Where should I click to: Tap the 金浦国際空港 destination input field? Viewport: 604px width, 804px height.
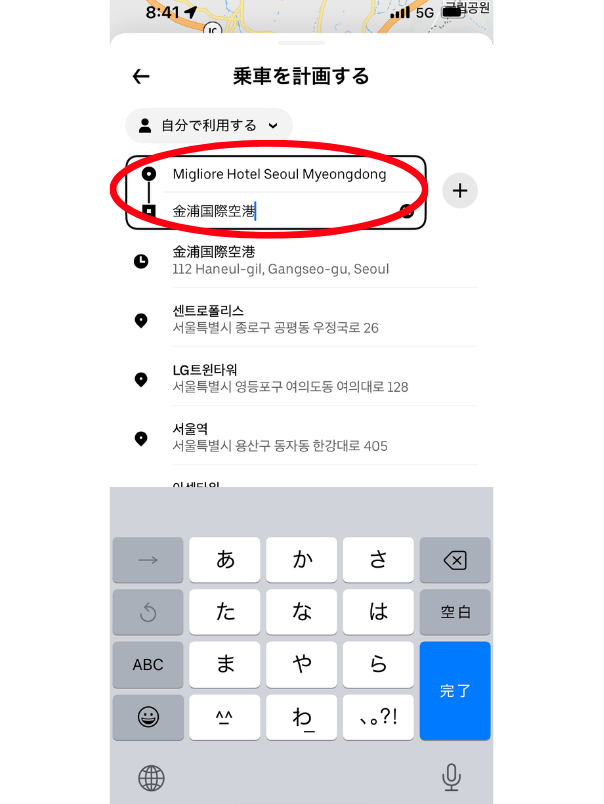point(282,211)
